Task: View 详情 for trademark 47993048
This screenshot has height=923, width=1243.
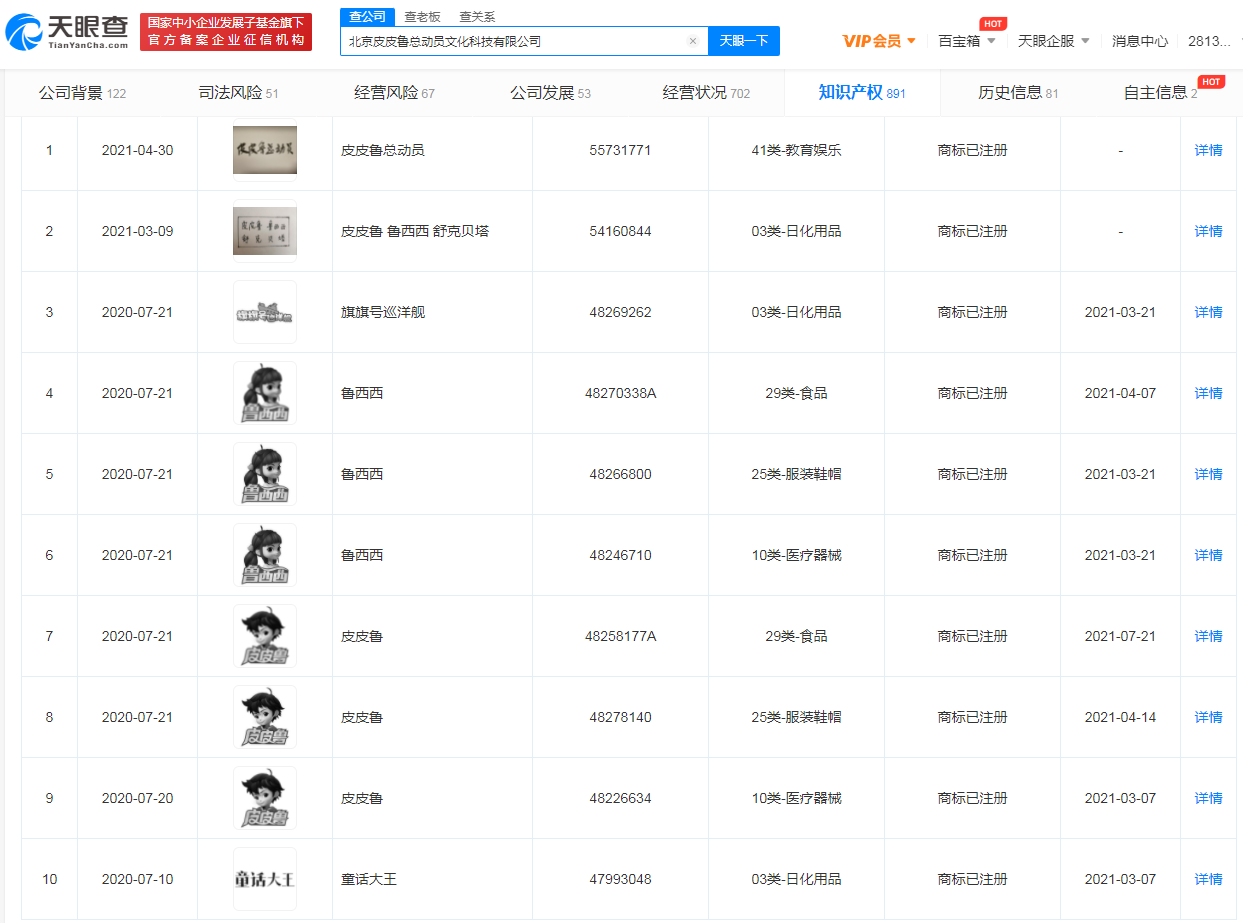Action: [1208, 879]
